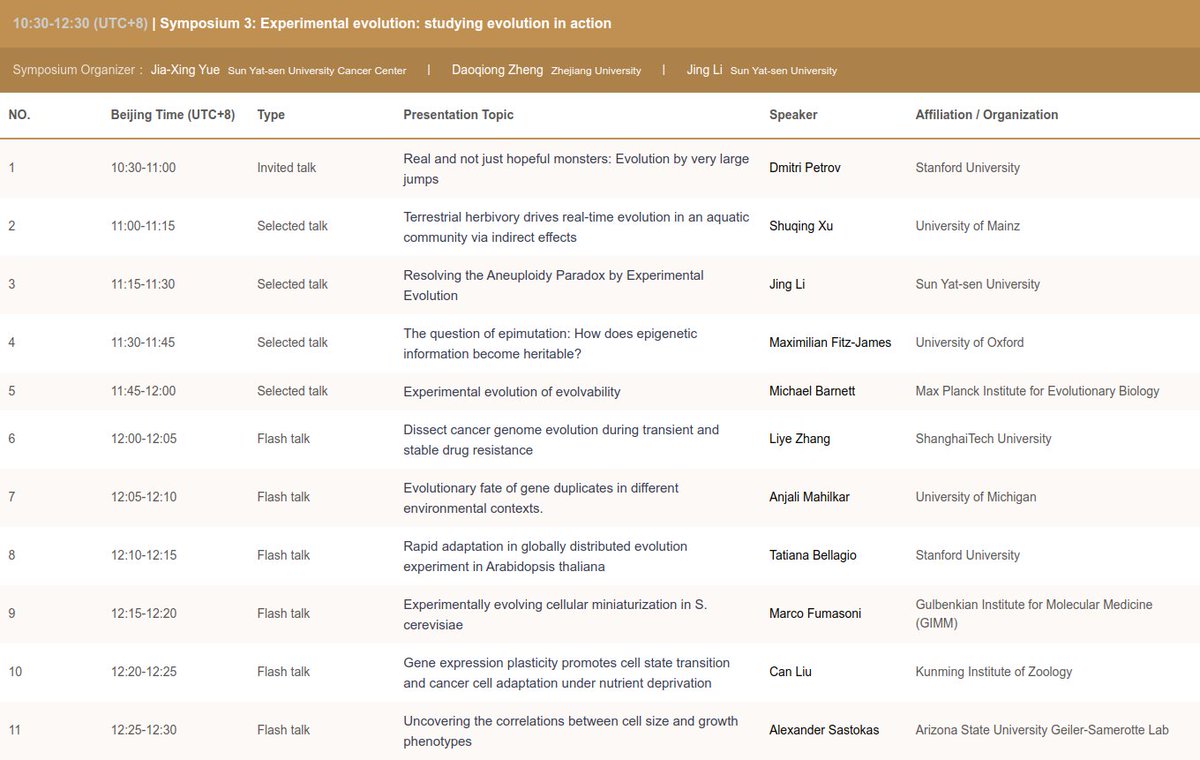Open 'Evolutionary fate of gene duplicates' topic
Viewport: 1200px width, 760px height.
point(541,498)
